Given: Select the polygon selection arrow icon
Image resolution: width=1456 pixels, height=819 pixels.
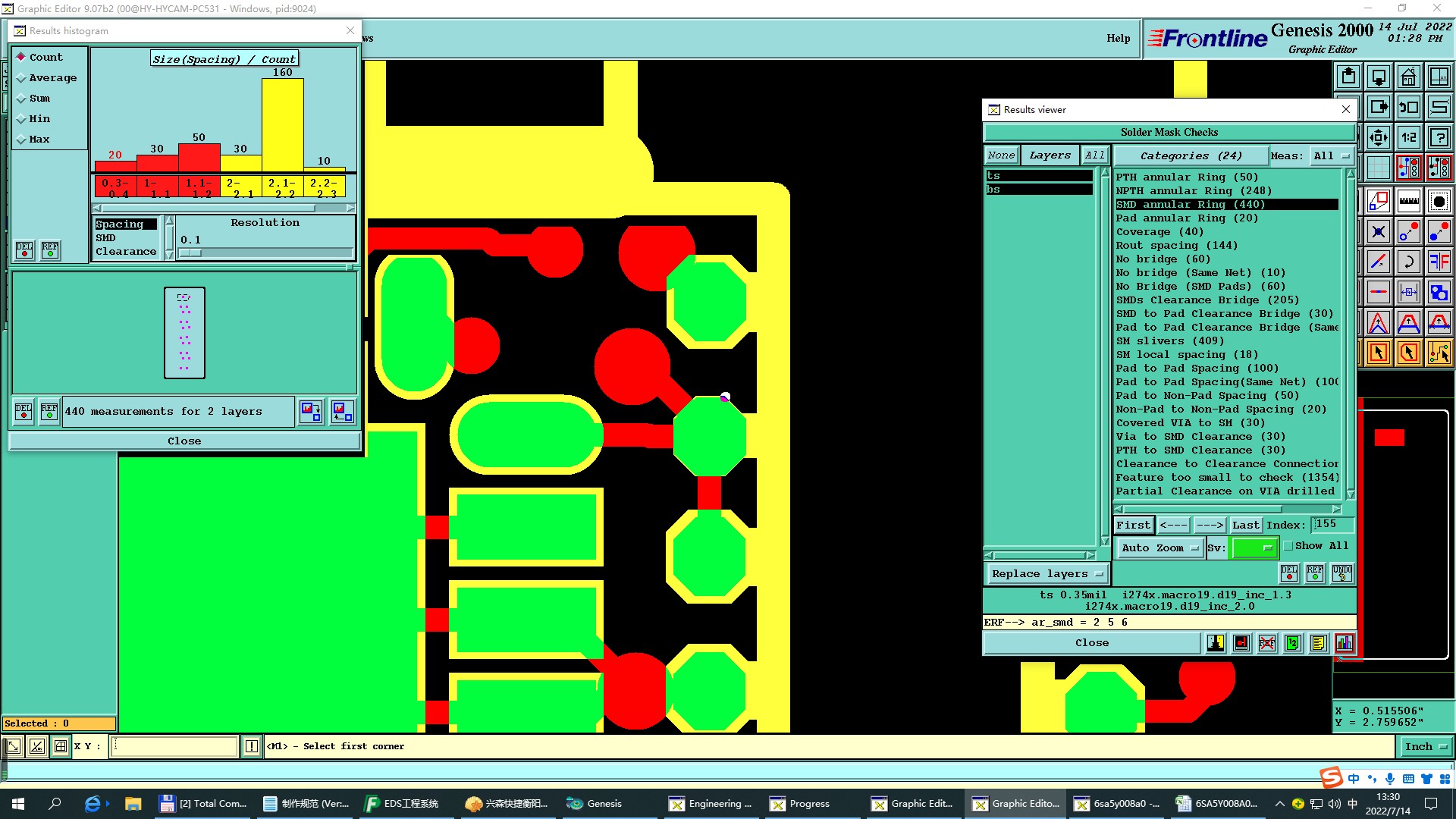Looking at the screenshot, I should click(x=1409, y=353).
